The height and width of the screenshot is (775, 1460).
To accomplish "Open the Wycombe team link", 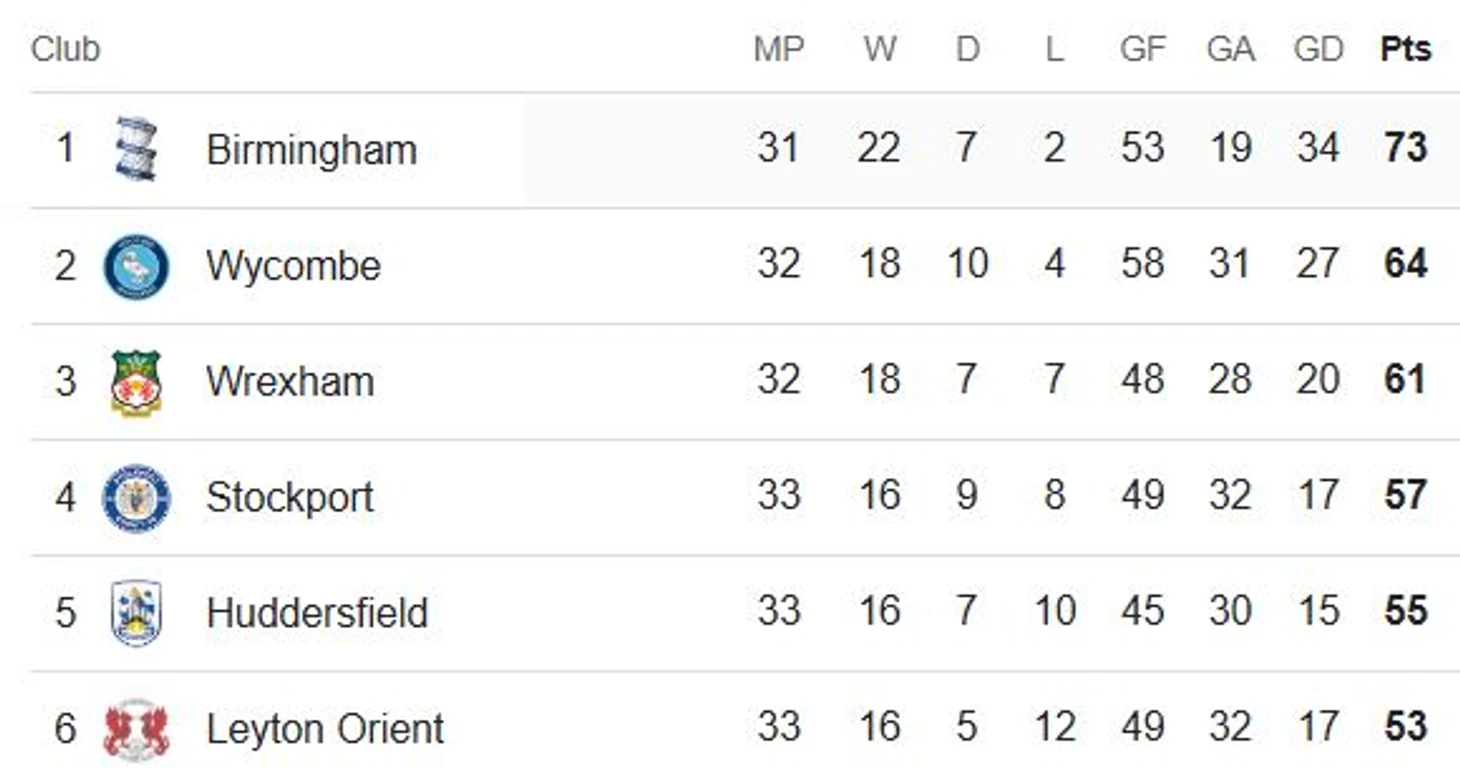I will click(x=293, y=266).
